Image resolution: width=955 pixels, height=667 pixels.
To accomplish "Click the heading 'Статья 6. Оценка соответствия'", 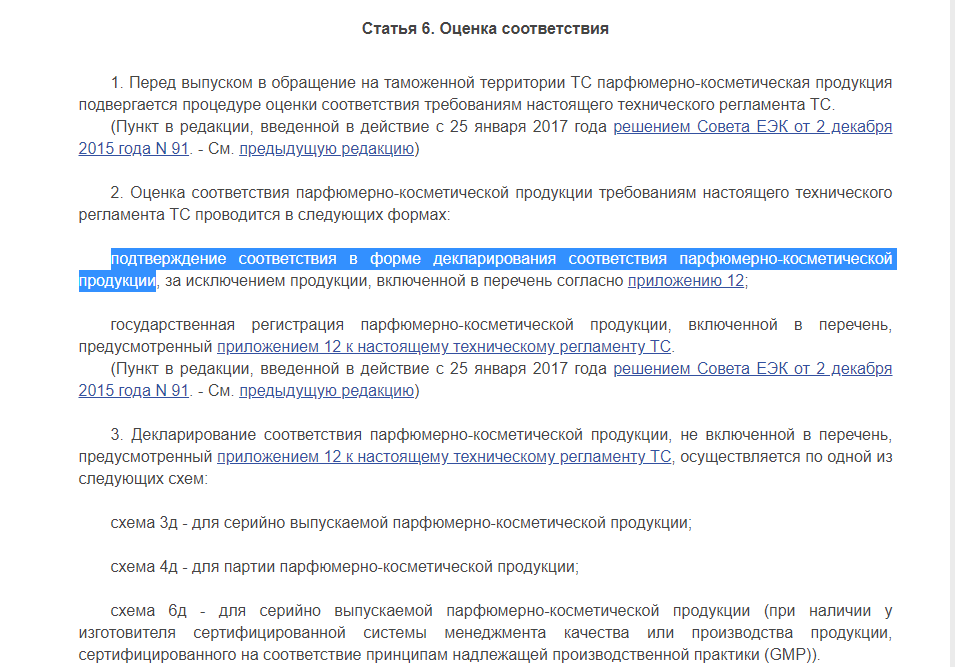I will [x=485, y=29].
